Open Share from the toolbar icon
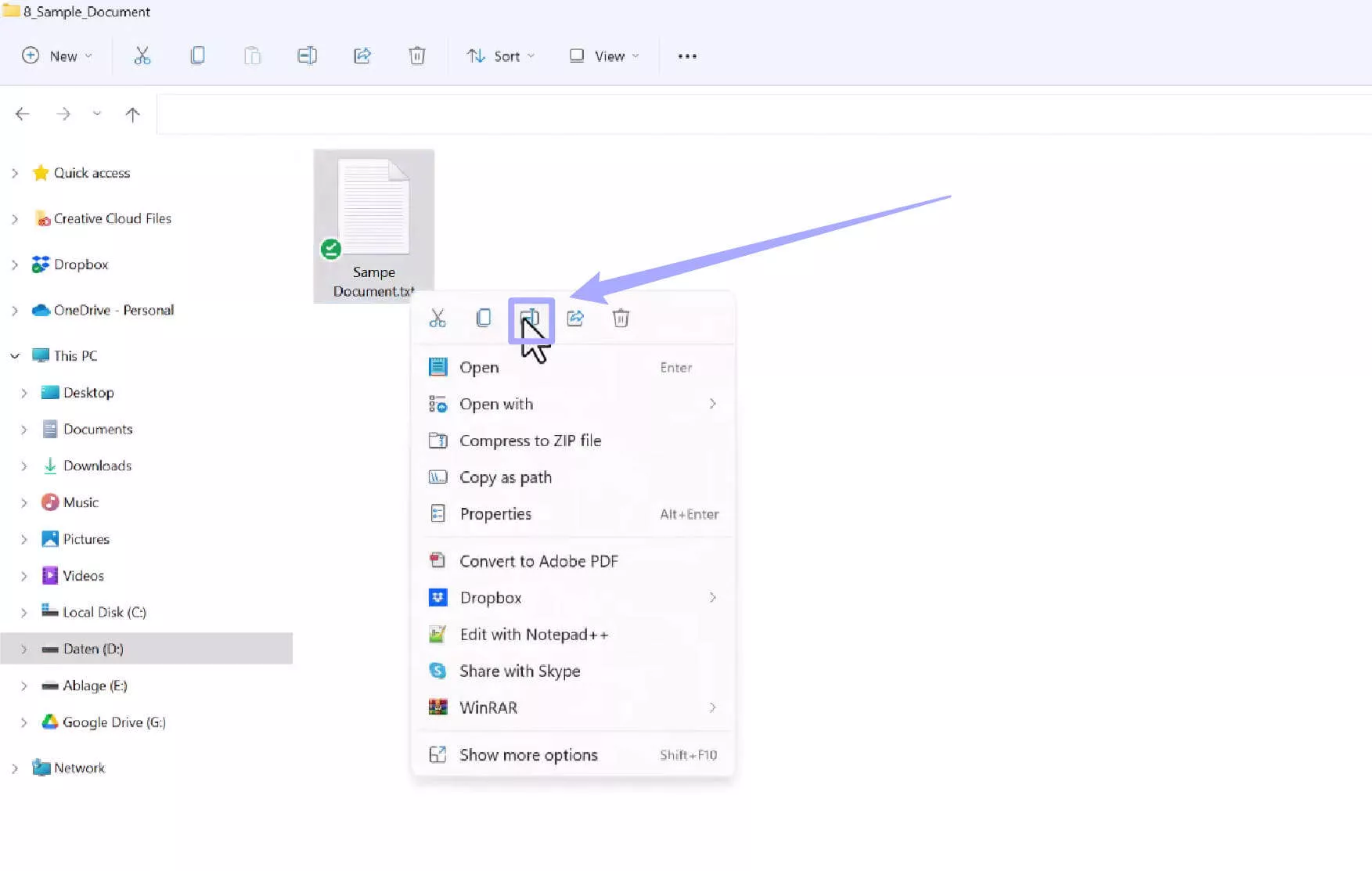The image size is (1372, 871). (x=362, y=56)
